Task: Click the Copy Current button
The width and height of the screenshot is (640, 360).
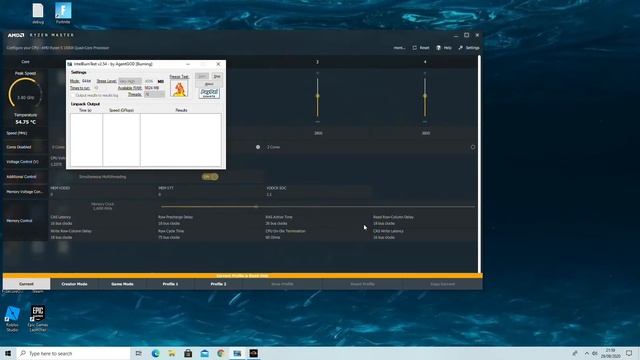Action: pos(442,284)
